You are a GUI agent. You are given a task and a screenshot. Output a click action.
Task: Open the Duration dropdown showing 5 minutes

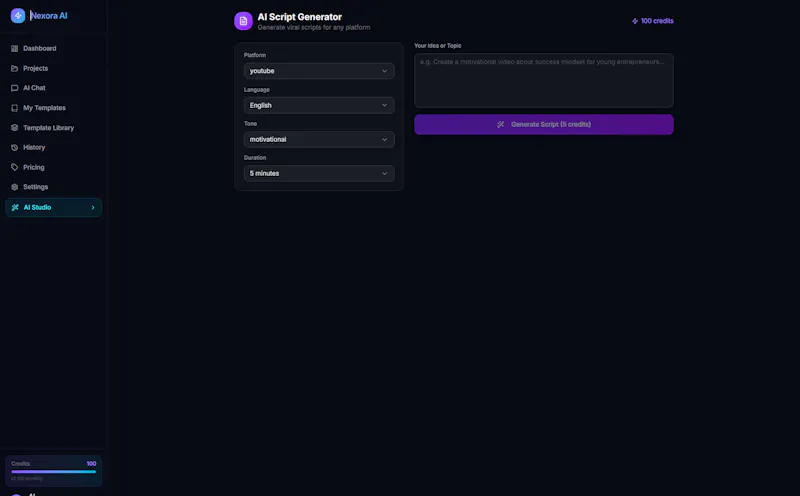pos(319,173)
